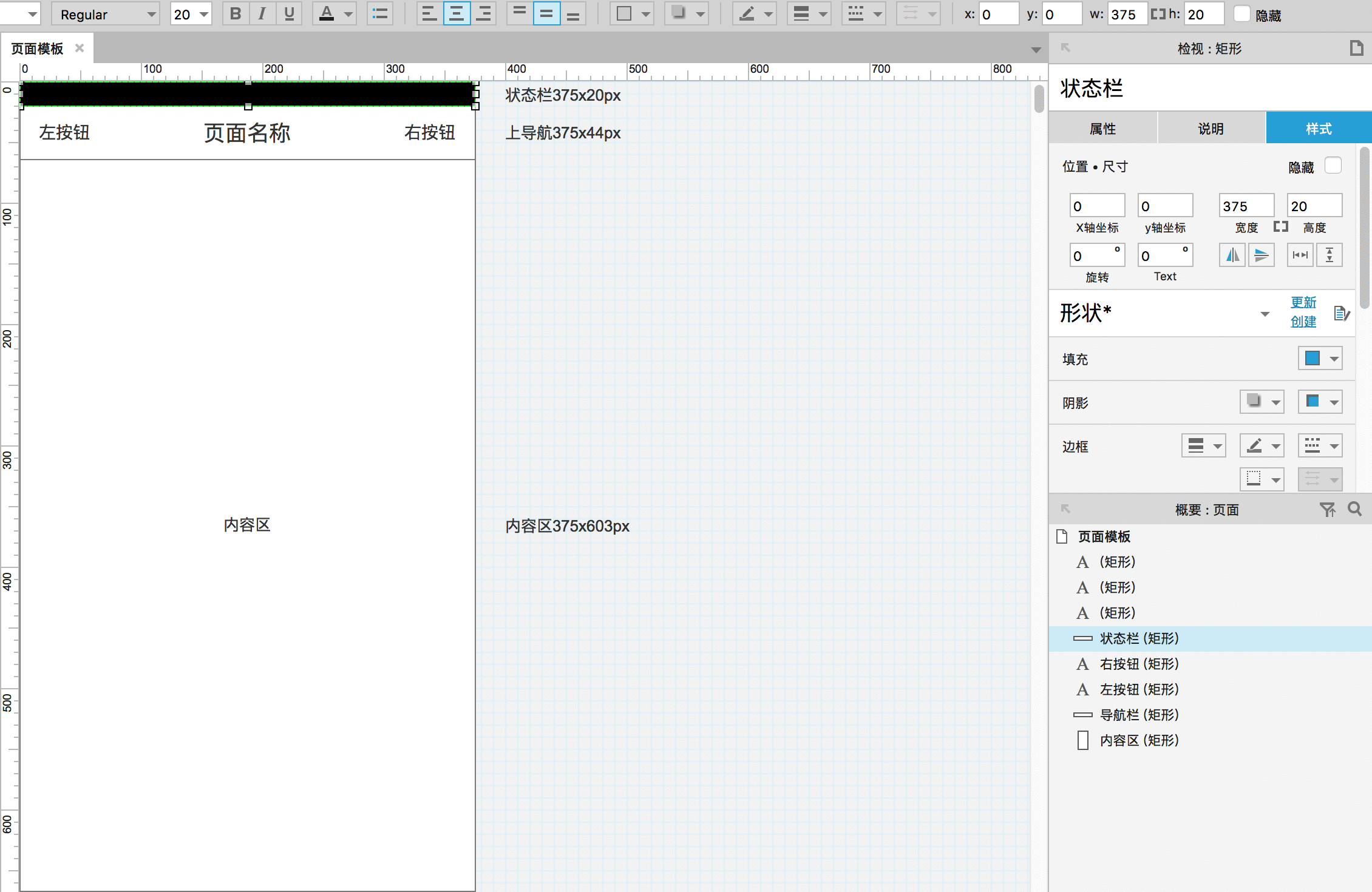This screenshot has width=1372, height=892.
Task: Click page notes icon in 检视 header
Action: 1356,48
